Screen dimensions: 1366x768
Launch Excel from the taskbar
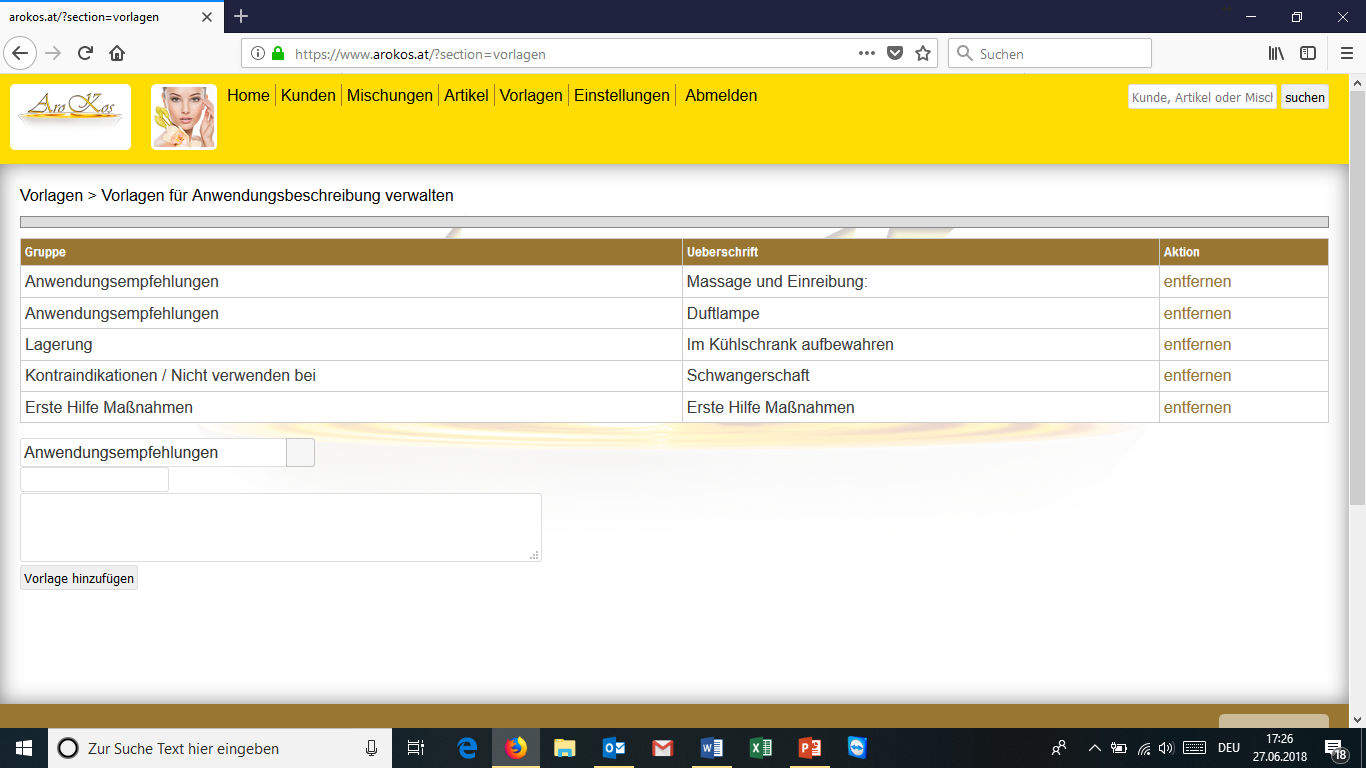[760, 748]
